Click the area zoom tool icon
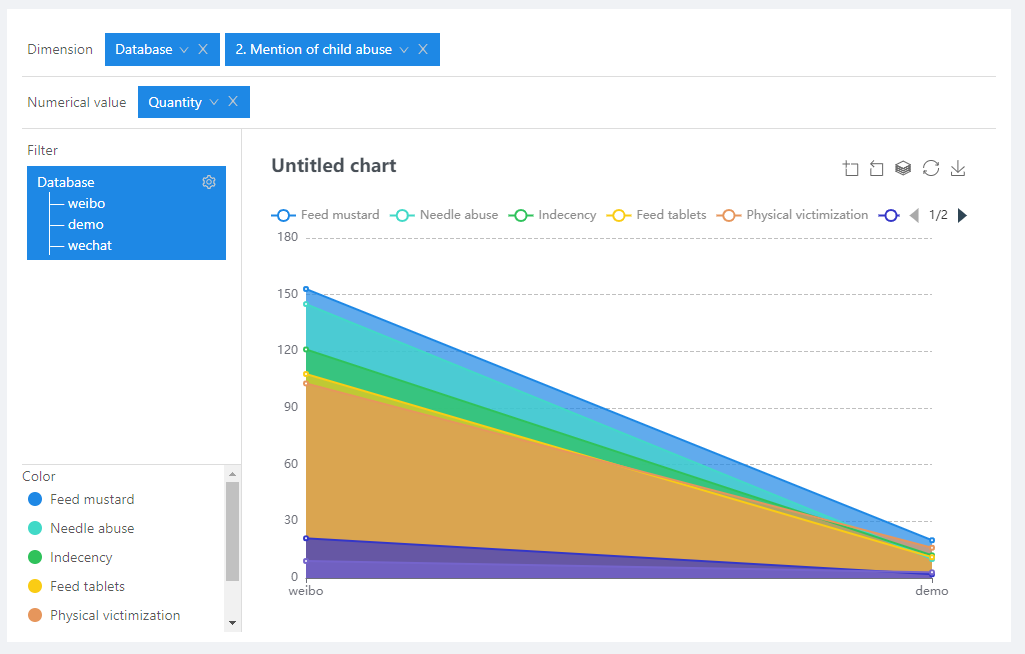This screenshot has width=1025, height=654. click(851, 169)
